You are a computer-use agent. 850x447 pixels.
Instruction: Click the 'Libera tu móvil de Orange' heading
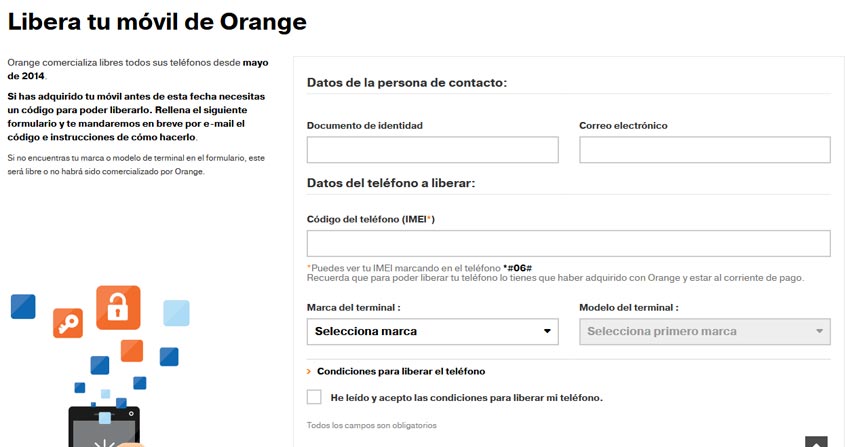[x=157, y=22]
